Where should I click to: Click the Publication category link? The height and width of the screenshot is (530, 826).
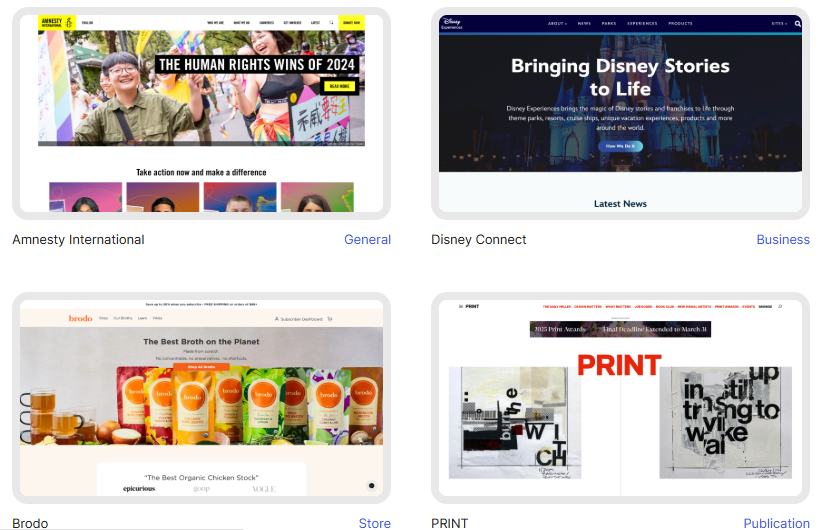pyautogui.click(x=776, y=523)
